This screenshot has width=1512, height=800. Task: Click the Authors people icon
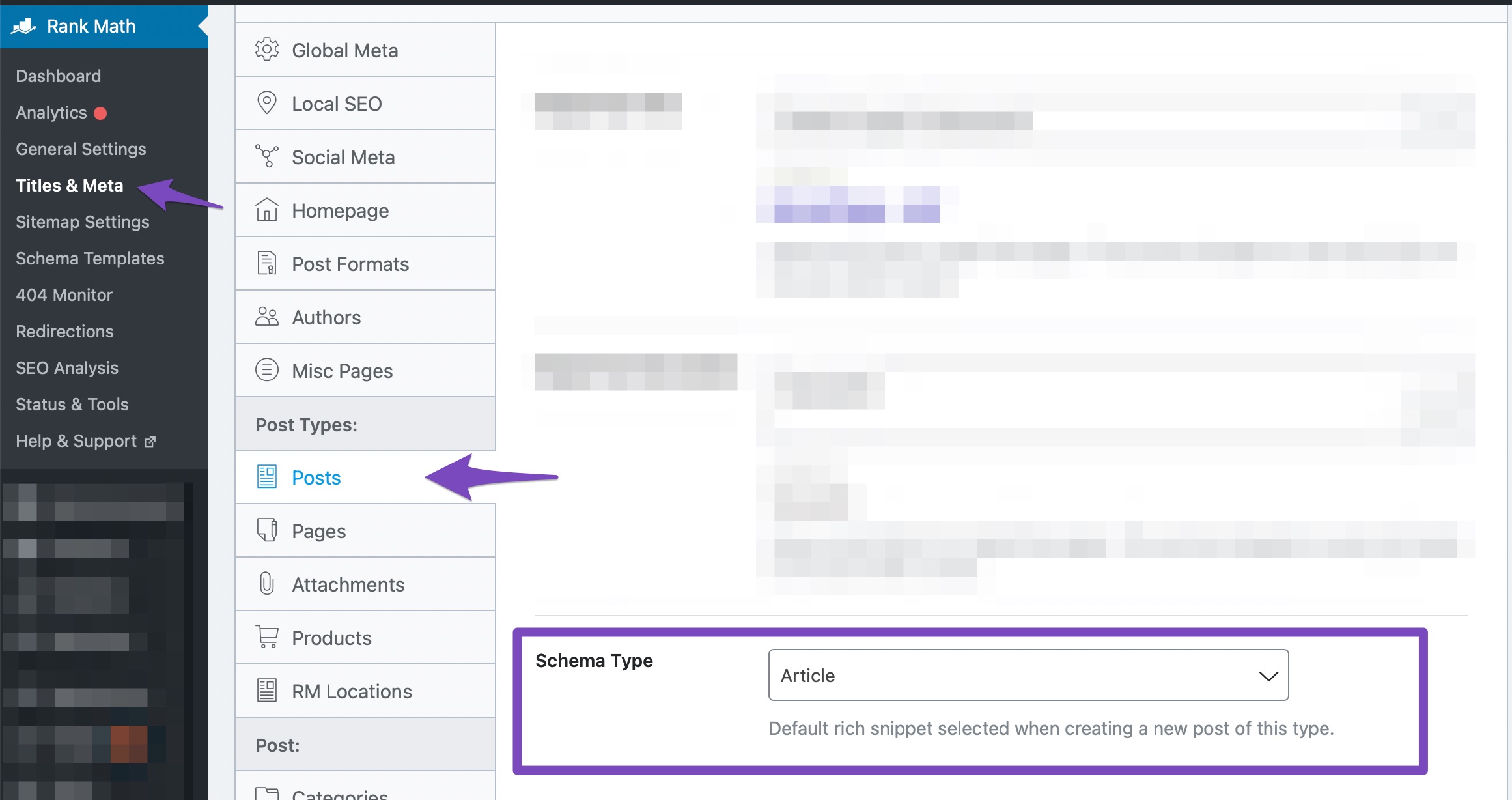[266, 317]
